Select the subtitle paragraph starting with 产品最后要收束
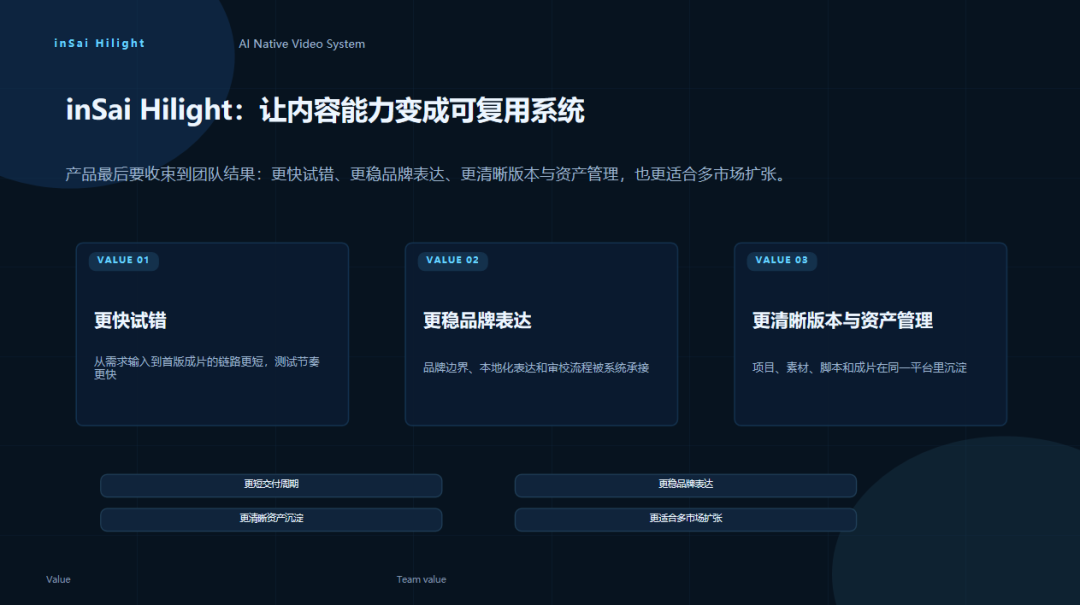 click(425, 174)
